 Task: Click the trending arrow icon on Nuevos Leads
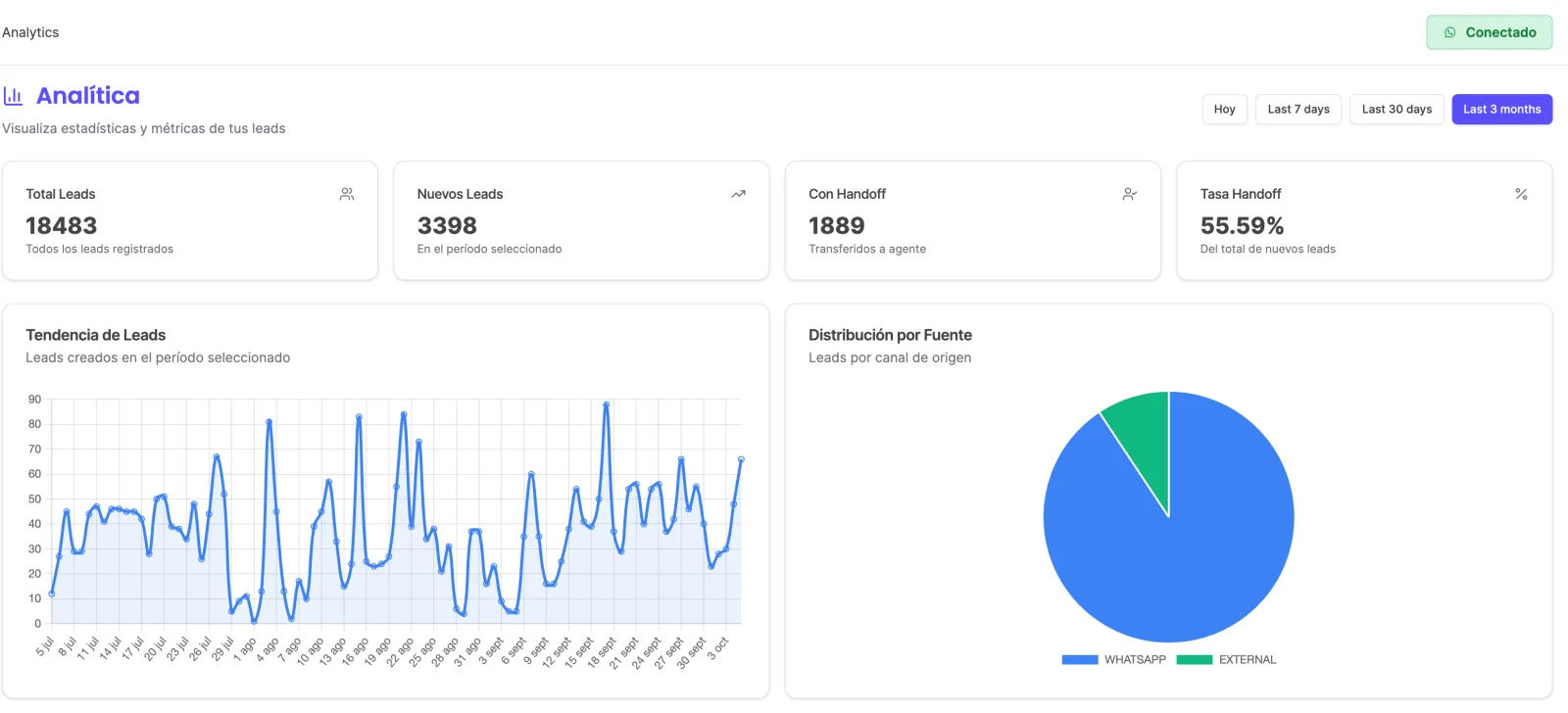(x=738, y=194)
